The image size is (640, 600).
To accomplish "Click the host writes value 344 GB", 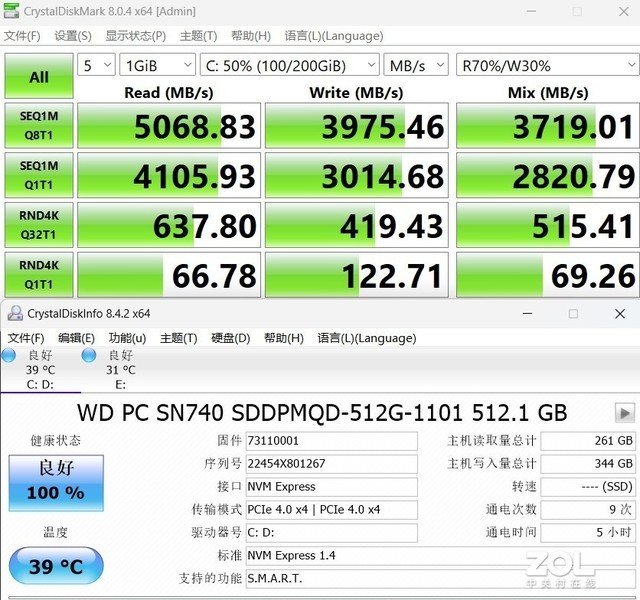I will [x=588, y=464].
